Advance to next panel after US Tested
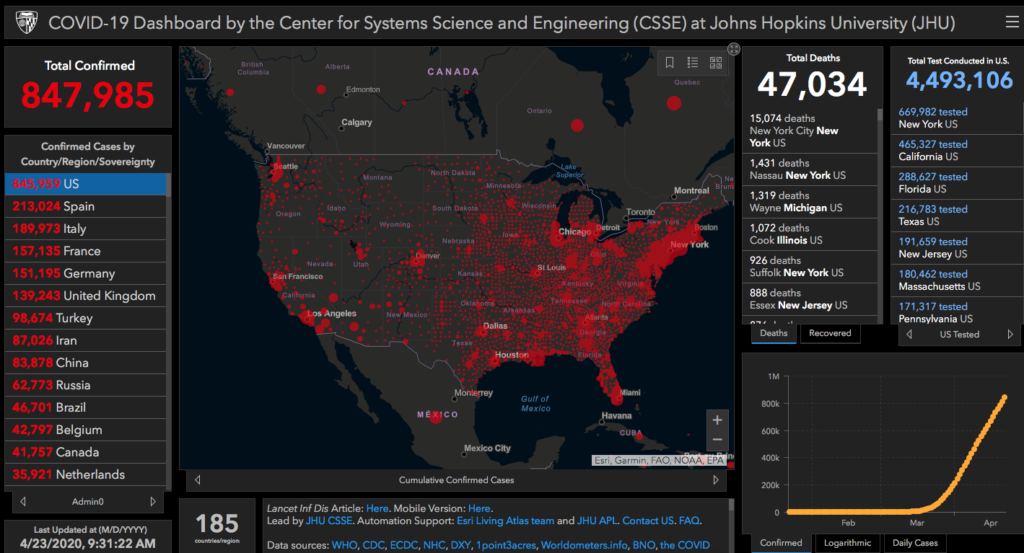Image resolution: width=1024 pixels, height=553 pixels. click(x=1010, y=334)
